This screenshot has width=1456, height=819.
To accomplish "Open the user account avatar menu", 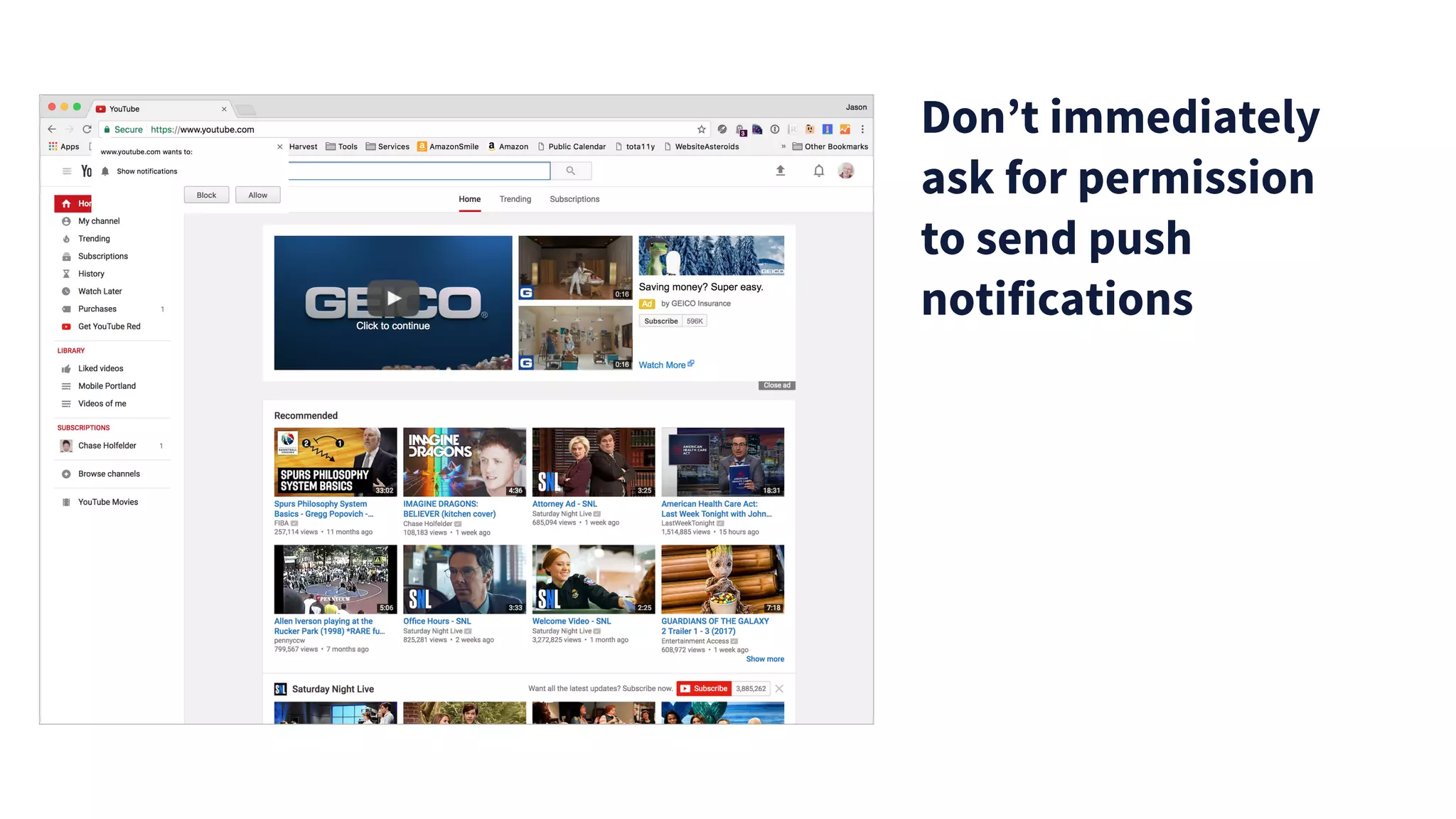I will [846, 171].
